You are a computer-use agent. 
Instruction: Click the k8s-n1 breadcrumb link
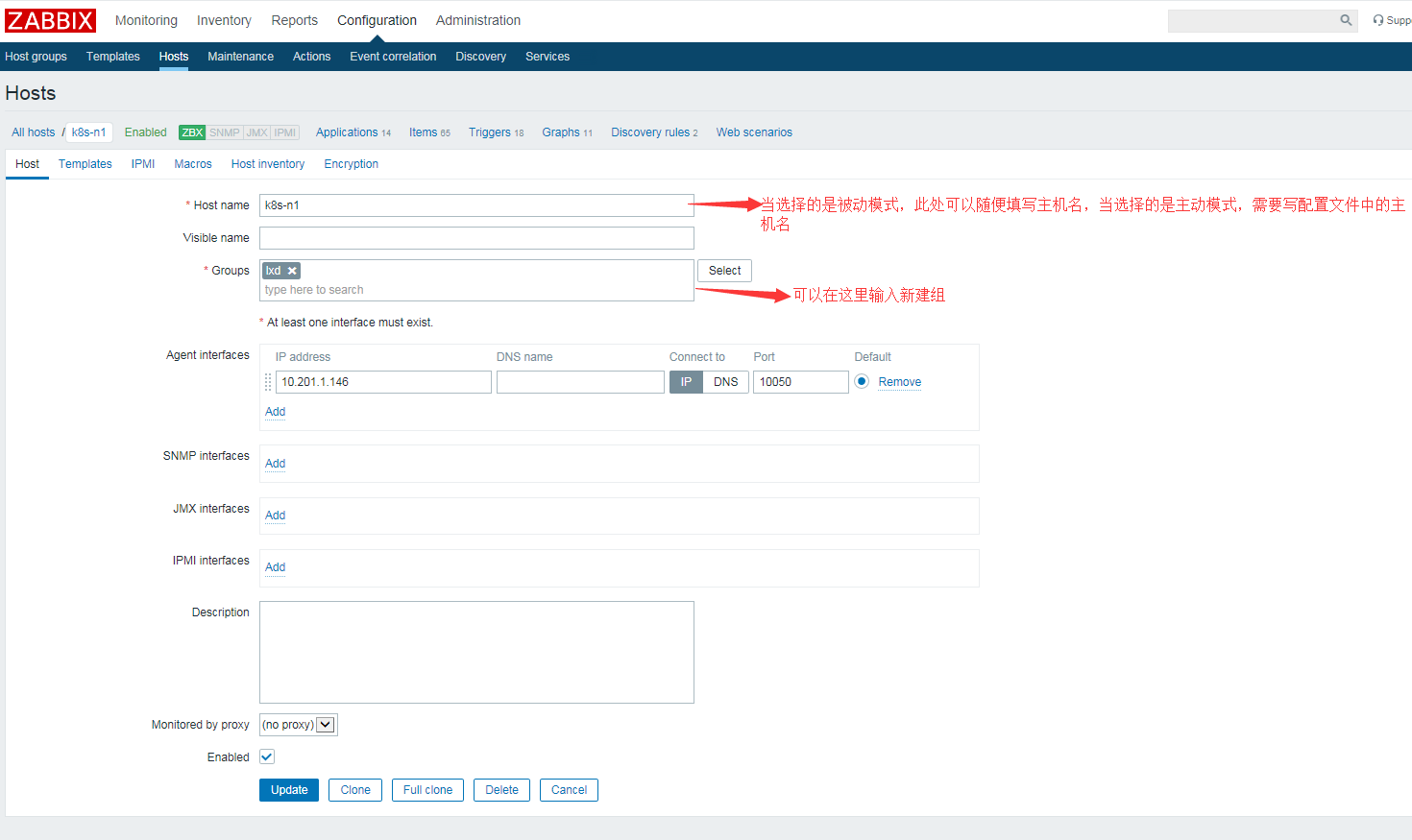[x=89, y=132]
